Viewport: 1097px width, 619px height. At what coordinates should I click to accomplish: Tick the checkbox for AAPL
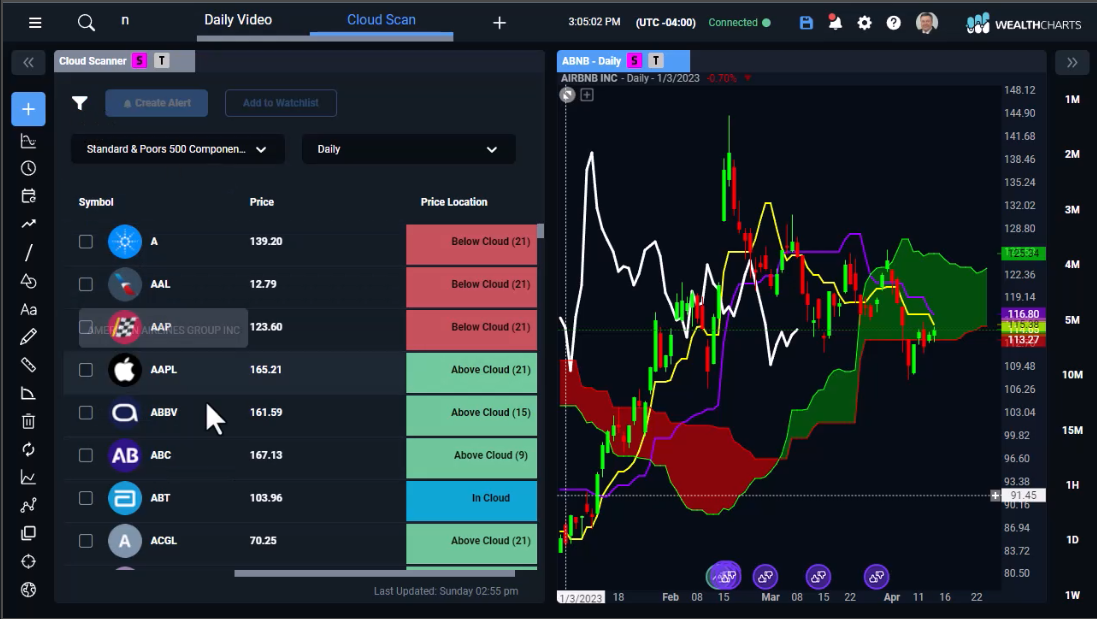(x=85, y=369)
